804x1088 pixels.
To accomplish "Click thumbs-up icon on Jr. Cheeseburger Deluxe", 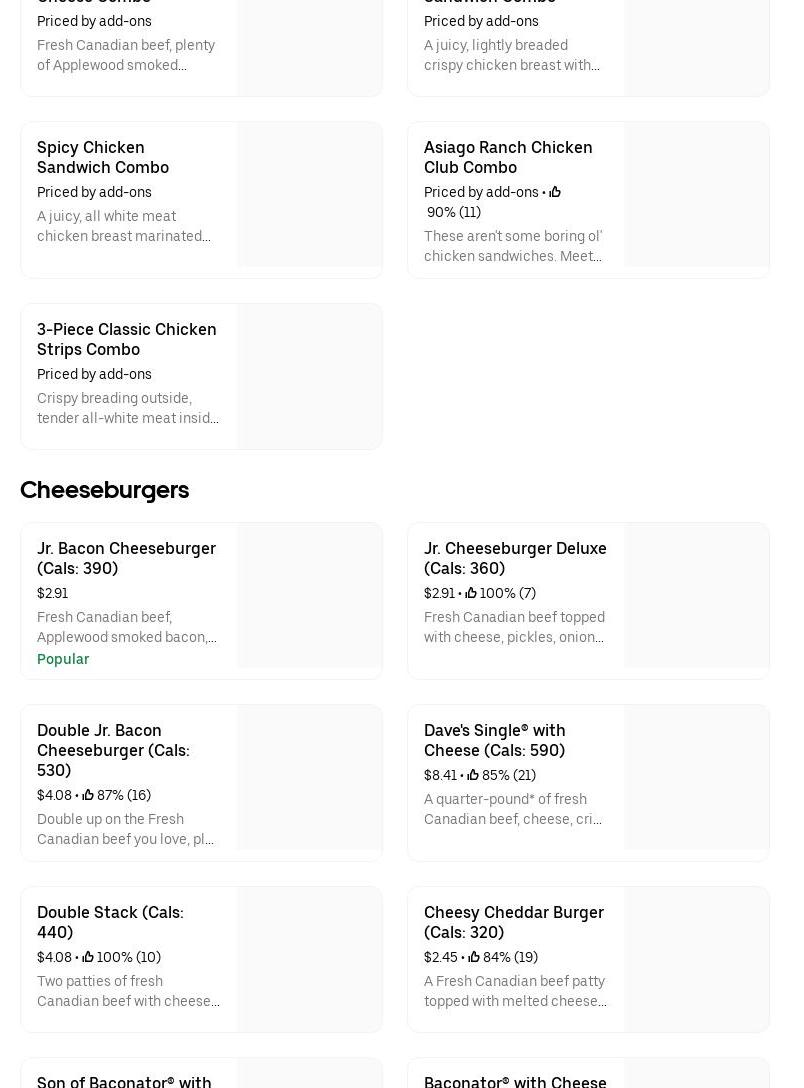I will coord(471,593).
